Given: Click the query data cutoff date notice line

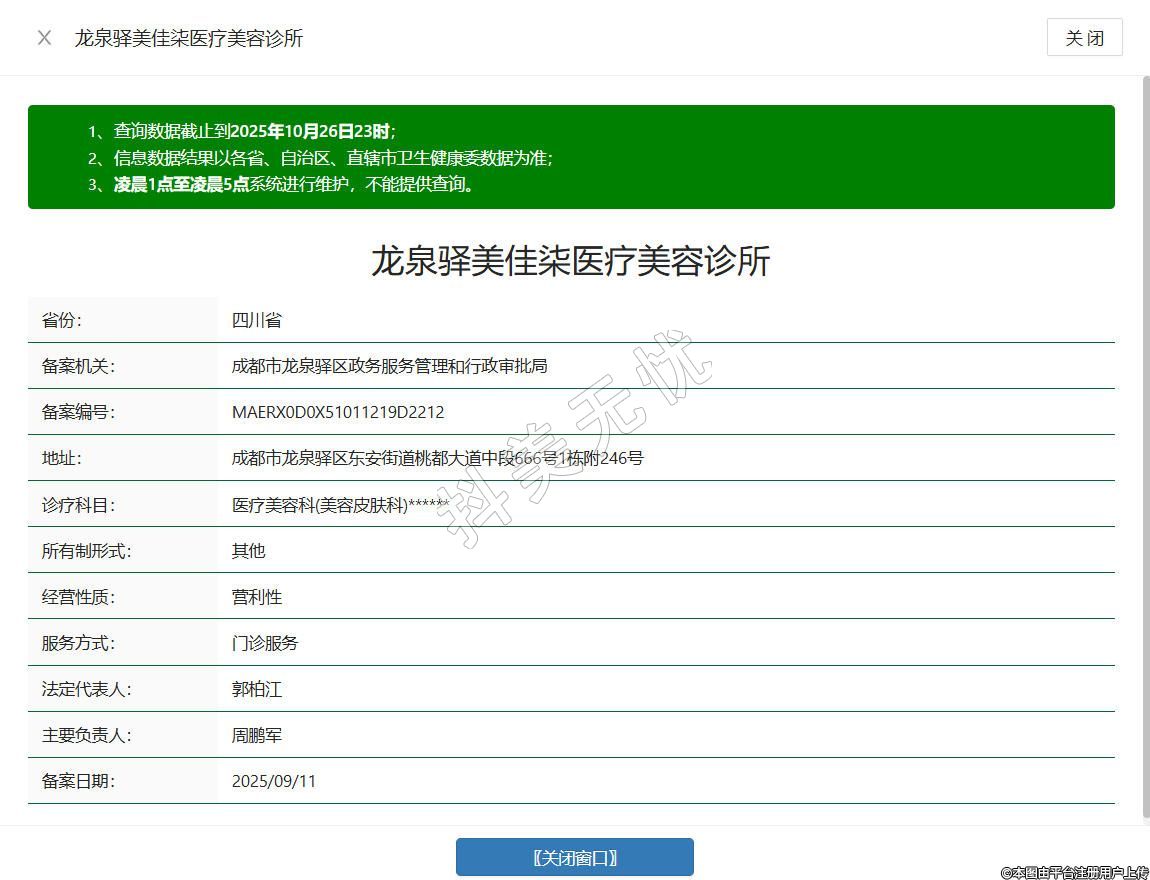Looking at the screenshot, I should click(255, 131).
